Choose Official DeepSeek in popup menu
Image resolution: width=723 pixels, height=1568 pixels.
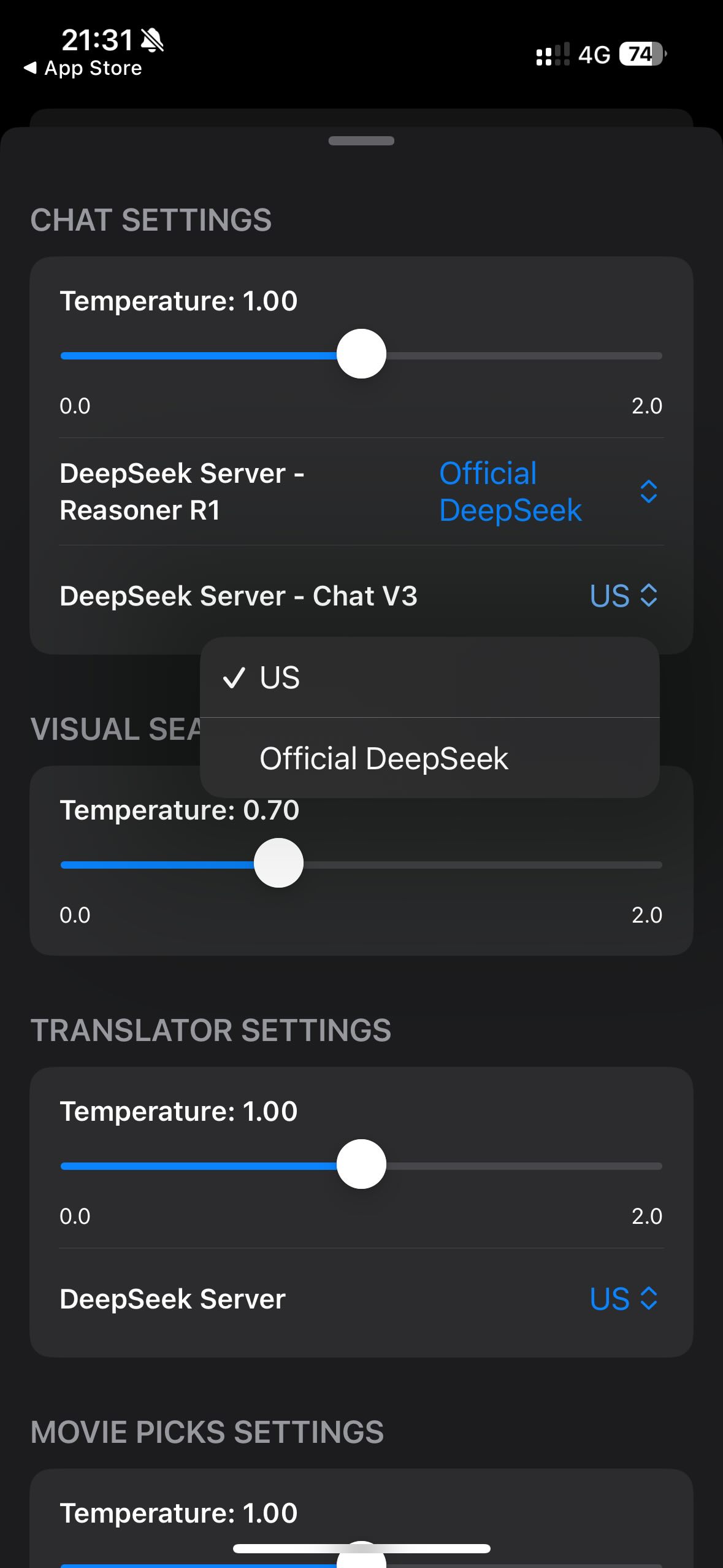click(384, 759)
